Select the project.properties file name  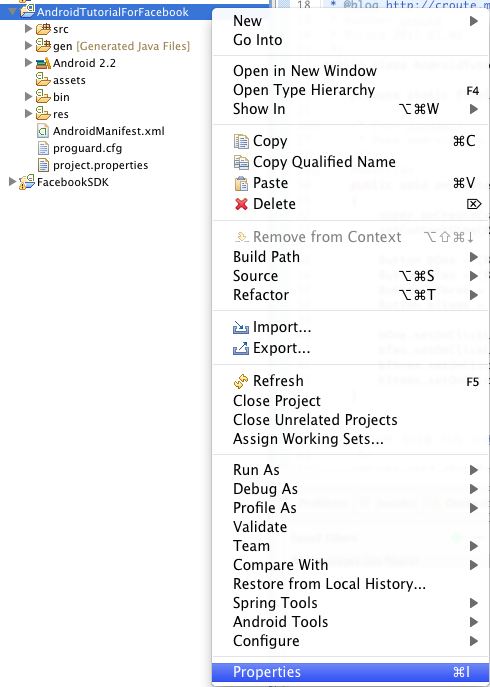(100, 166)
